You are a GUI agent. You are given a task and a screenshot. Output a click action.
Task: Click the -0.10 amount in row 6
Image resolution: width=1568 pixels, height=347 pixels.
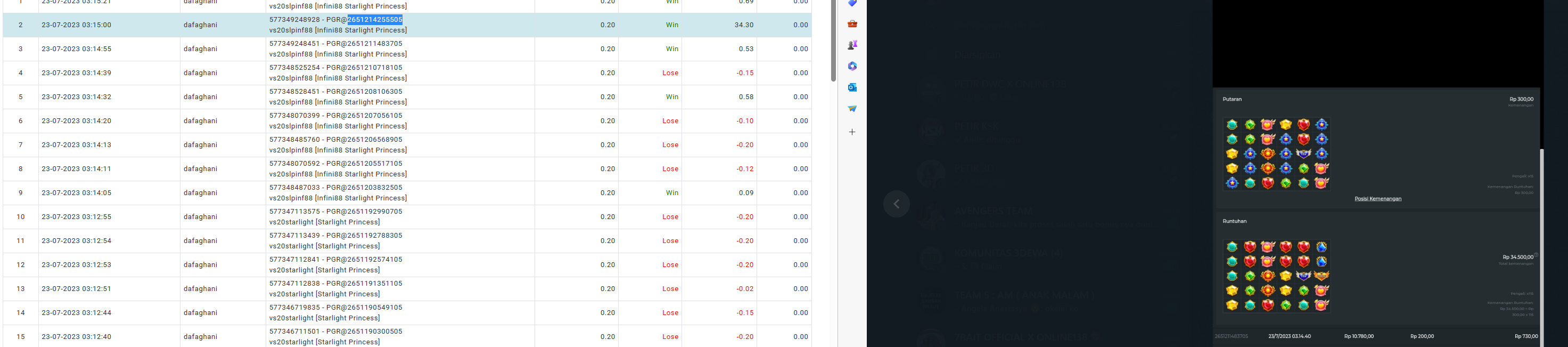[x=745, y=121]
